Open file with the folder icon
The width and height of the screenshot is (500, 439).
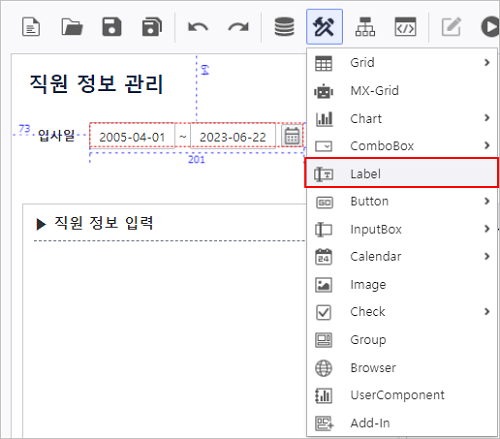tap(72, 27)
